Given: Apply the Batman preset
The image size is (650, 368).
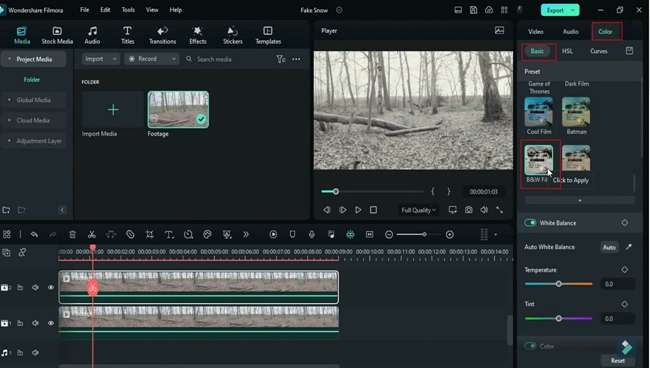Looking at the screenshot, I should tap(576, 112).
